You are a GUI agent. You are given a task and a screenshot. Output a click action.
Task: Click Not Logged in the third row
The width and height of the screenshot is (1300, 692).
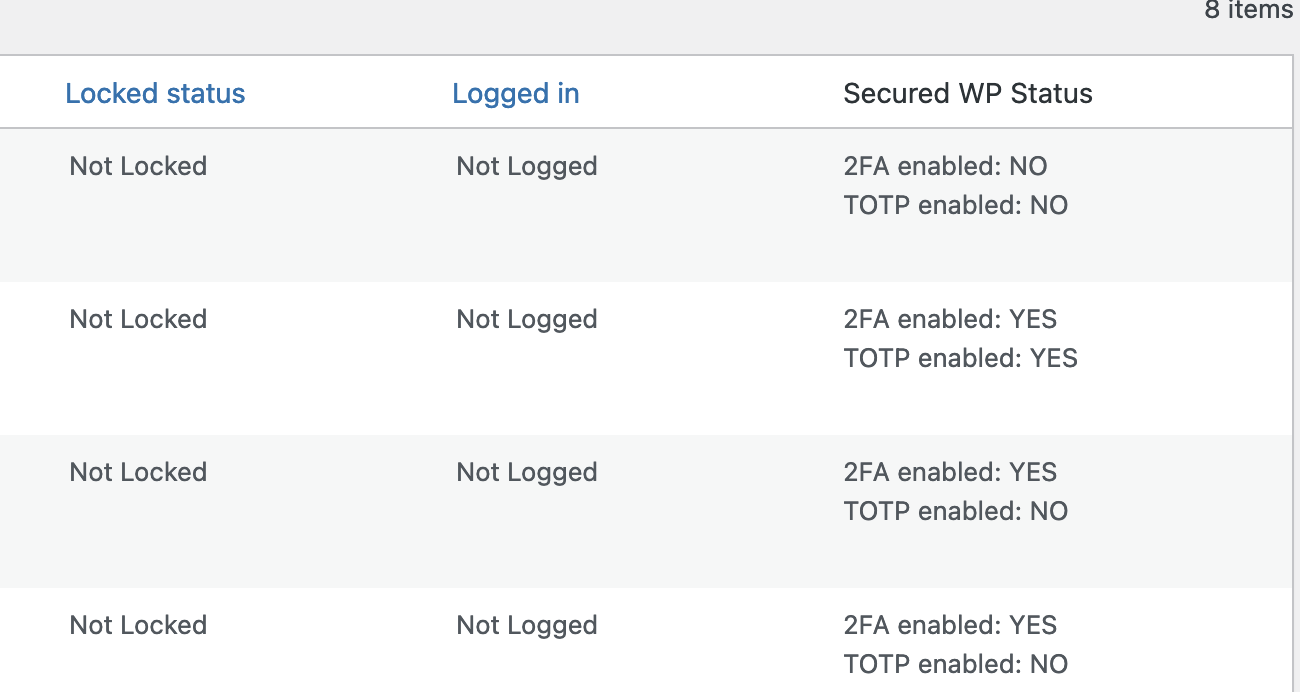click(527, 472)
